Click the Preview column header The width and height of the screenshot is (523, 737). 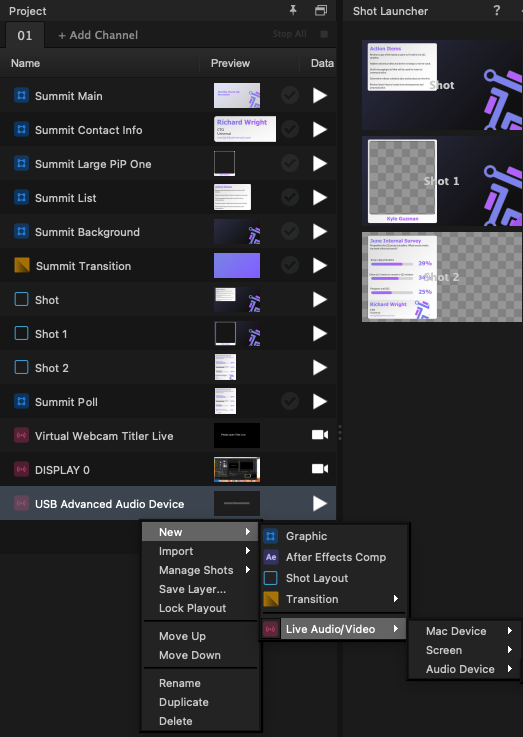point(230,63)
